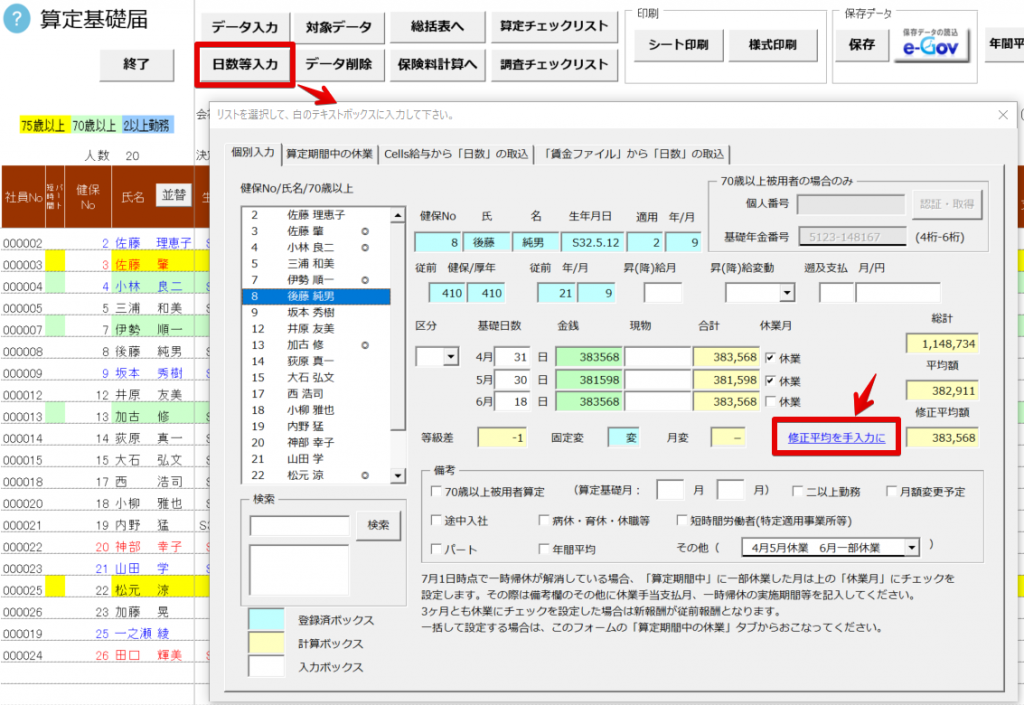Check the 年間平均 checkbox
This screenshot has height=705, width=1024.
[543, 549]
